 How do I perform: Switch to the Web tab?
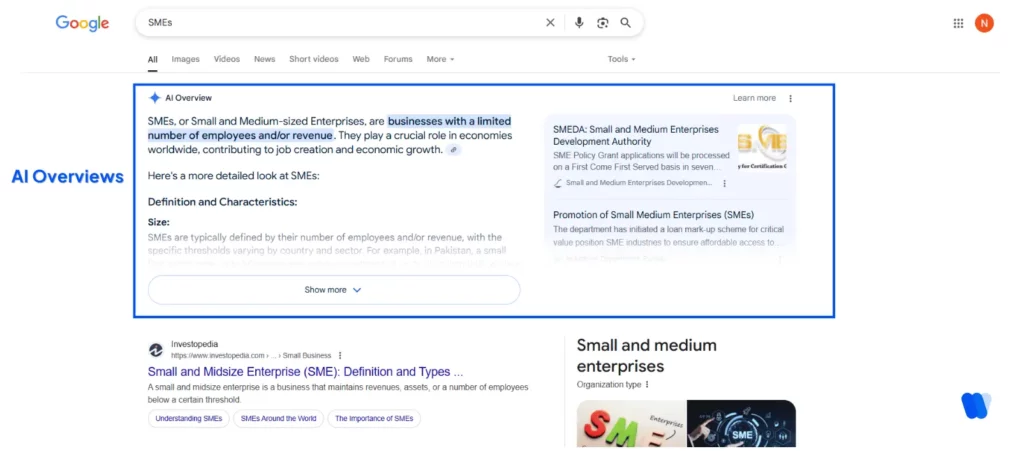click(361, 59)
